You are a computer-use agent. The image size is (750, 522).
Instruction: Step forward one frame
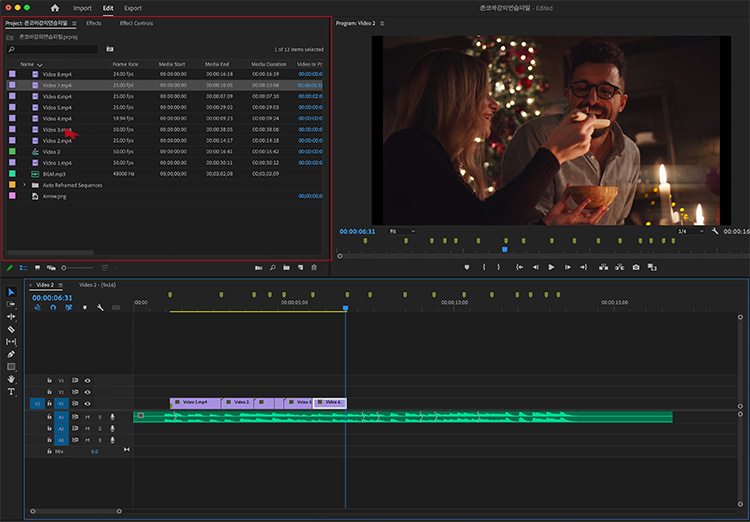[x=567, y=267]
